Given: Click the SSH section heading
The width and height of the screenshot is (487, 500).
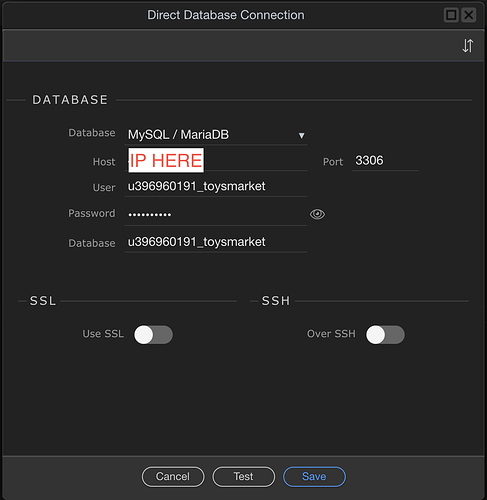Looking at the screenshot, I should point(276,301).
